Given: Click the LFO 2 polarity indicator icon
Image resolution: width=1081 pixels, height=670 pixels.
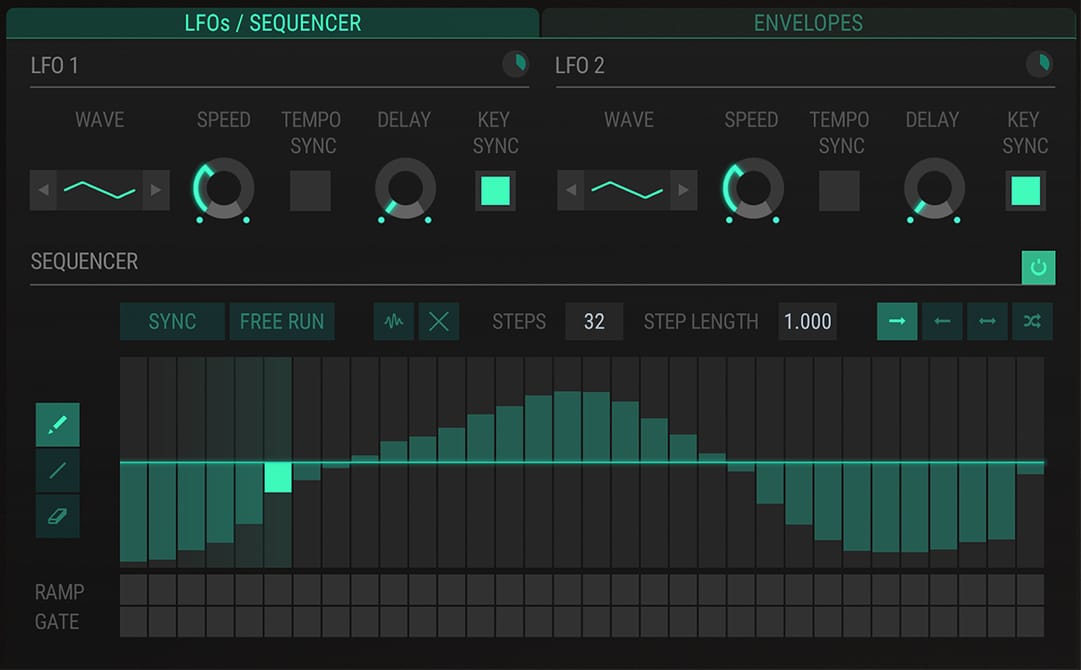Looking at the screenshot, I should coord(1039,64).
